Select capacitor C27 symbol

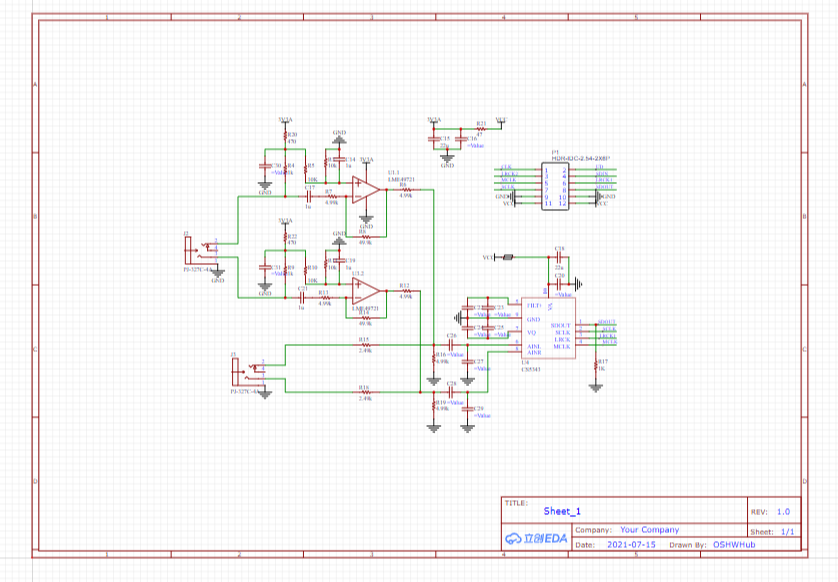(468, 362)
